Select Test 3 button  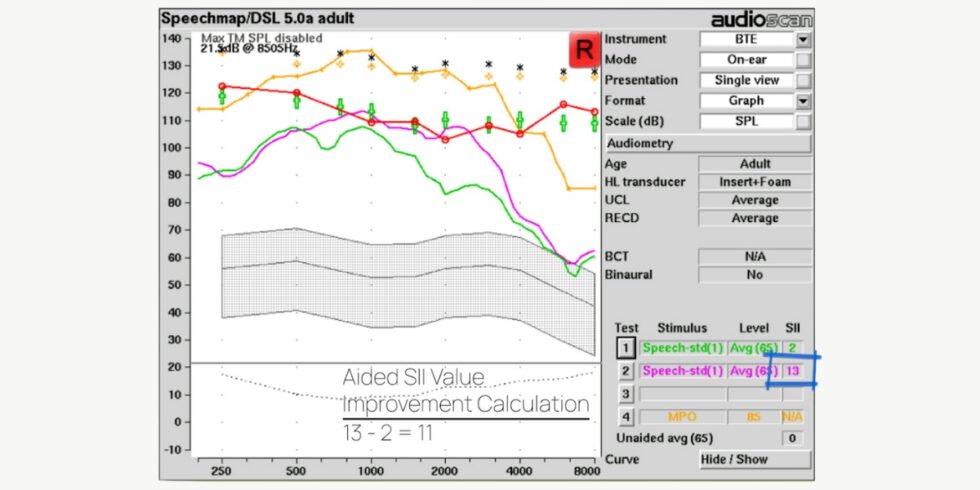[x=625, y=394]
